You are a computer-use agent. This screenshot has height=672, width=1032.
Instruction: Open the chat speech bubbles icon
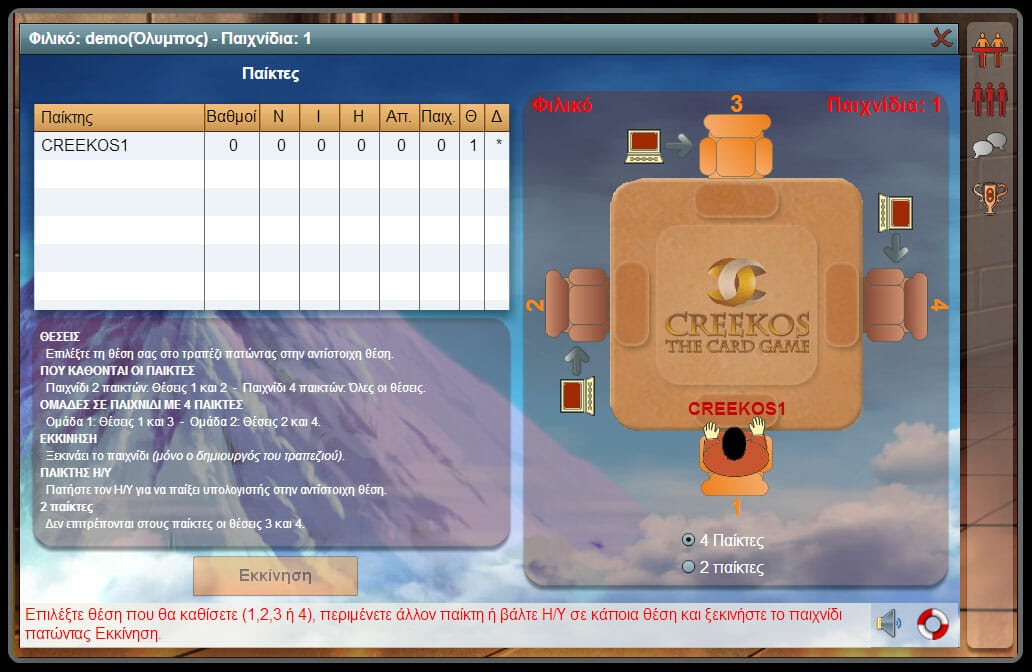coord(990,147)
